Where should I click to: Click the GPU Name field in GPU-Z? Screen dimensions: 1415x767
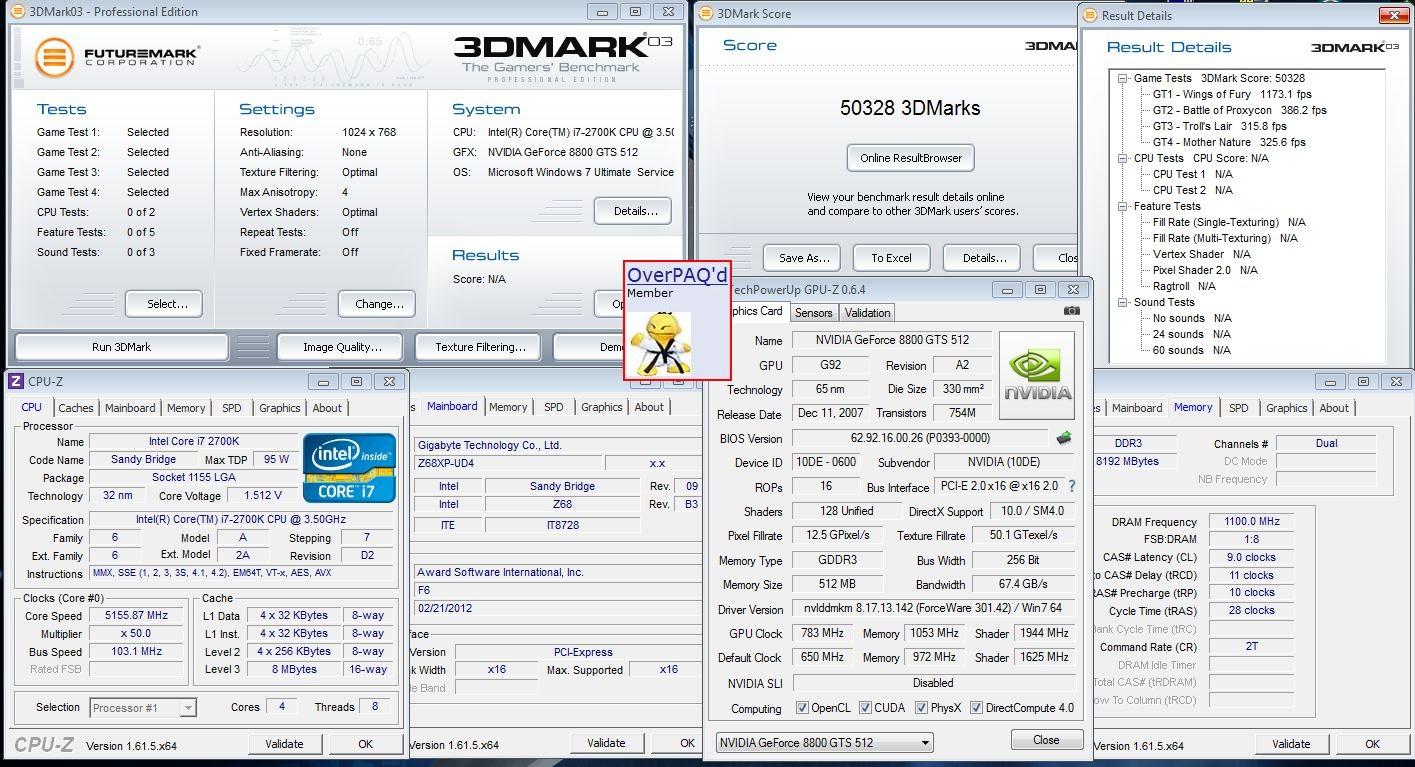tap(892, 340)
